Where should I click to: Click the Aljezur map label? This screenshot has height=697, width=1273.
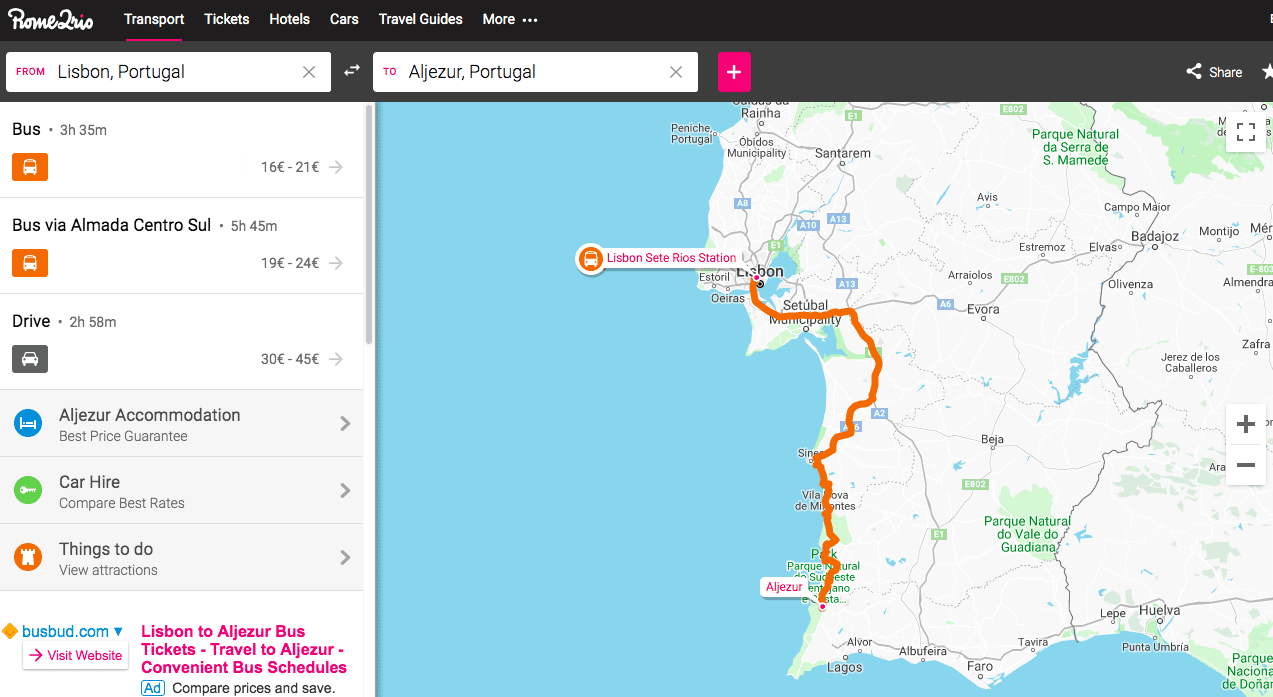(784, 587)
